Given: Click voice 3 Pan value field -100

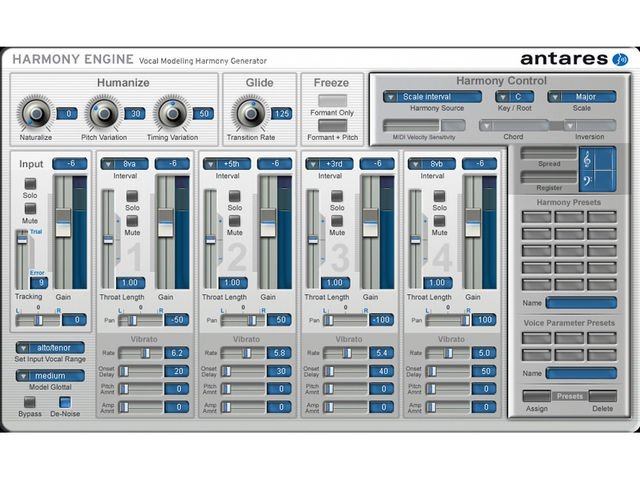Looking at the screenshot, I should [x=382, y=320].
